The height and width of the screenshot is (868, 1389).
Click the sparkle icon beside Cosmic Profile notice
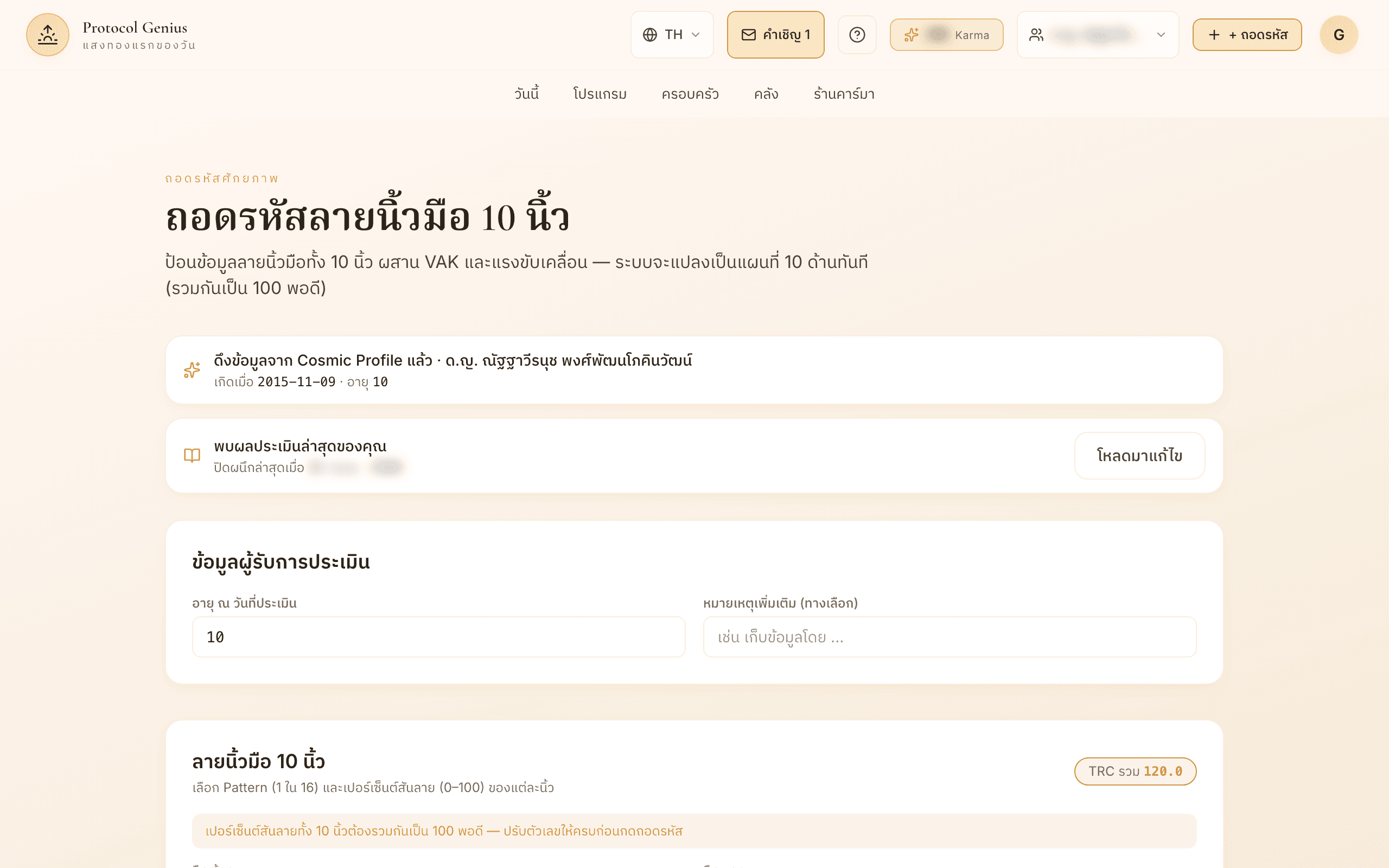coord(192,369)
